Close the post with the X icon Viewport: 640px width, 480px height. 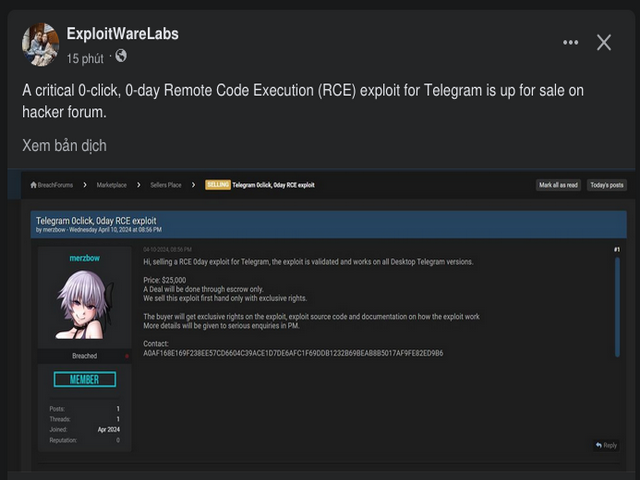pyautogui.click(x=604, y=42)
